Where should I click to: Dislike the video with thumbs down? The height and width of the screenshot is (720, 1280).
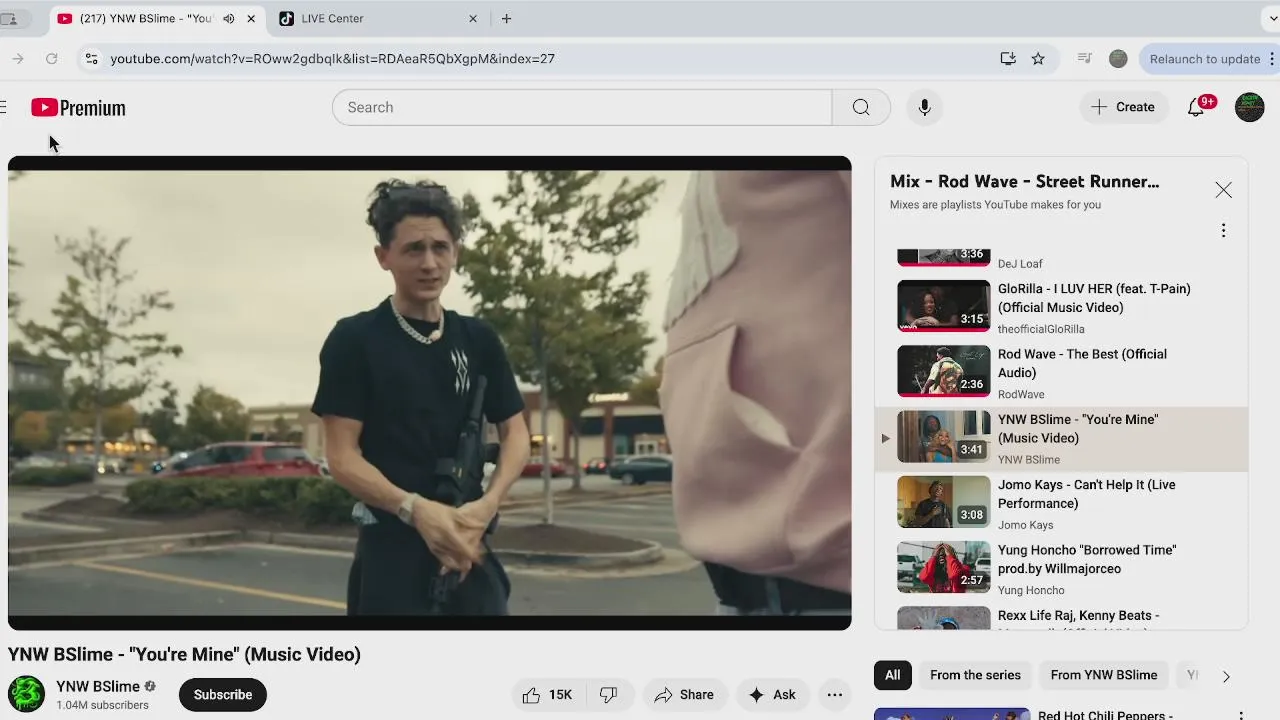click(x=608, y=695)
